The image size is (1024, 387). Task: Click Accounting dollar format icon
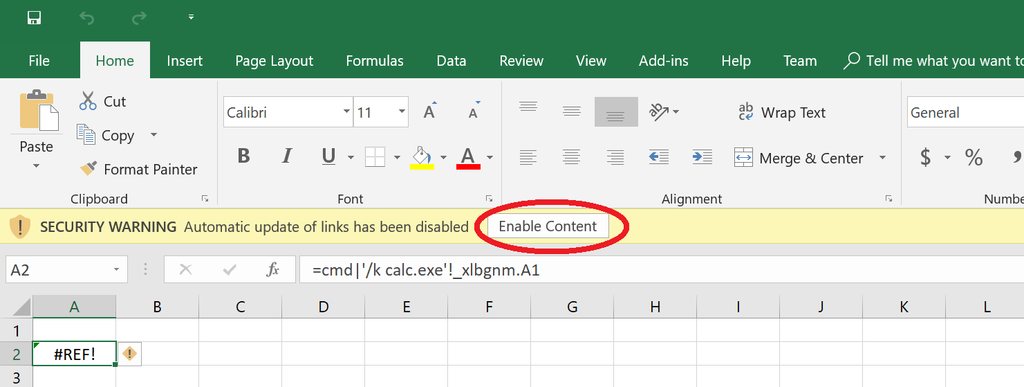tap(925, 157)
